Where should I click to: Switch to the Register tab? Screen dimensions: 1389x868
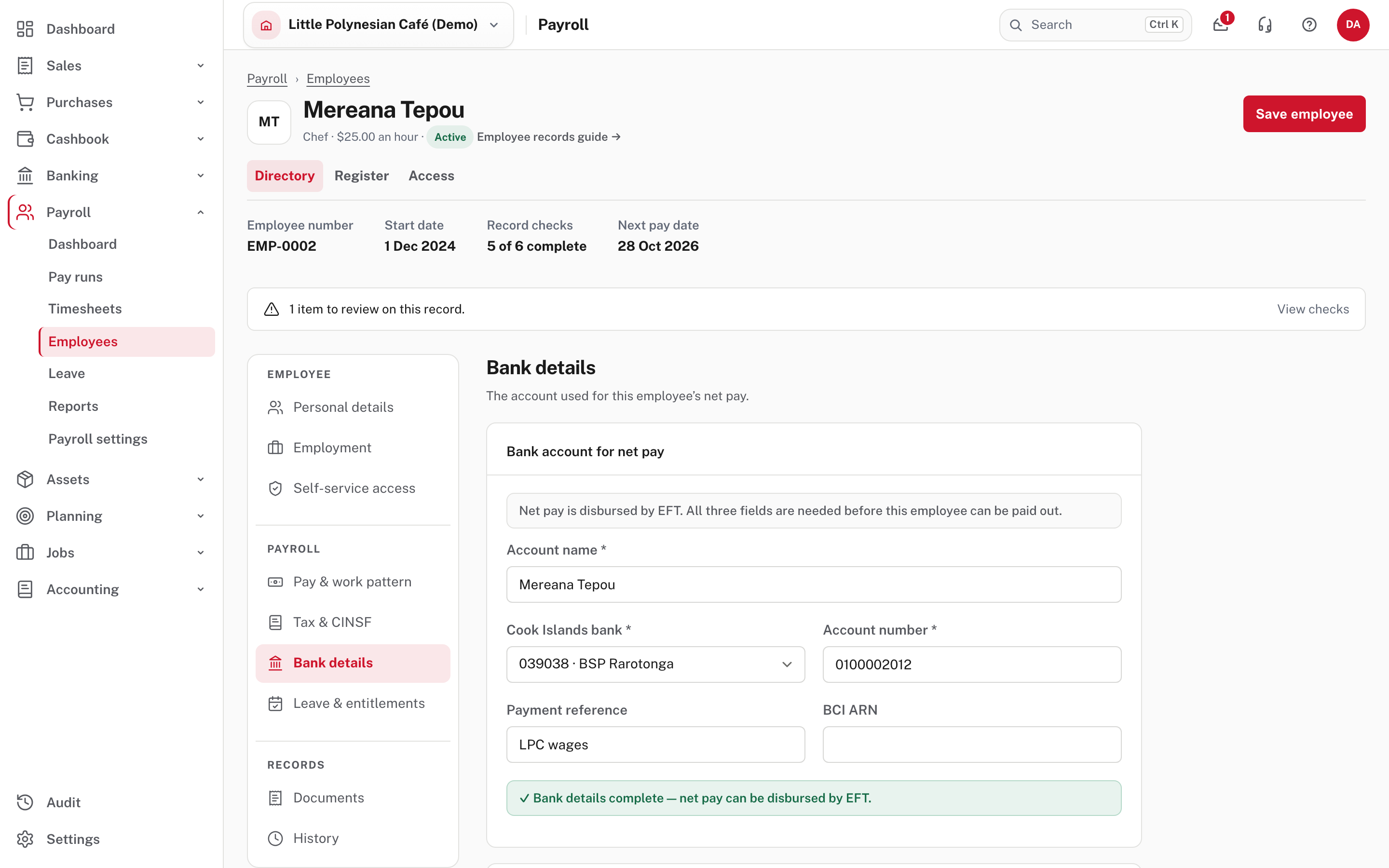[362, 176]
